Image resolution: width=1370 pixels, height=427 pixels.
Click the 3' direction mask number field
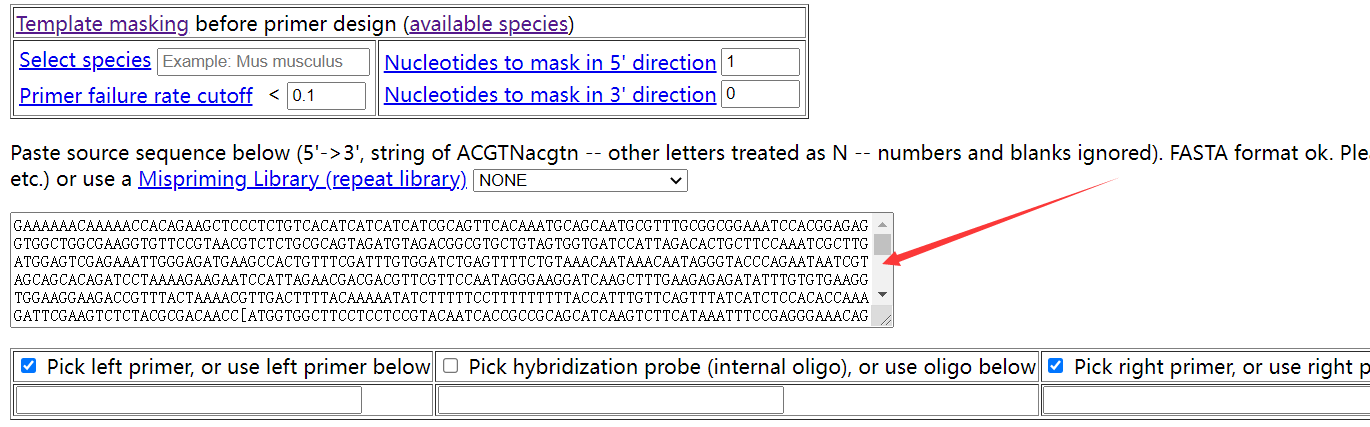click(759, 95)
